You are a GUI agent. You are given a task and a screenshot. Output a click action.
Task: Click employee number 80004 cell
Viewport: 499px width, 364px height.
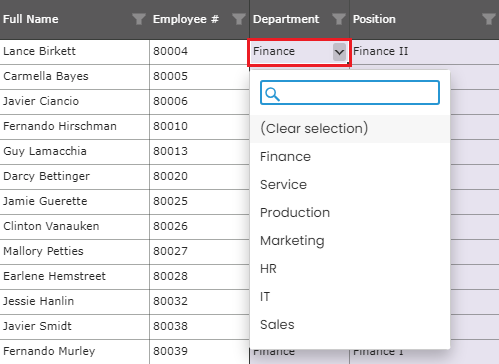[x=199, y=52]
